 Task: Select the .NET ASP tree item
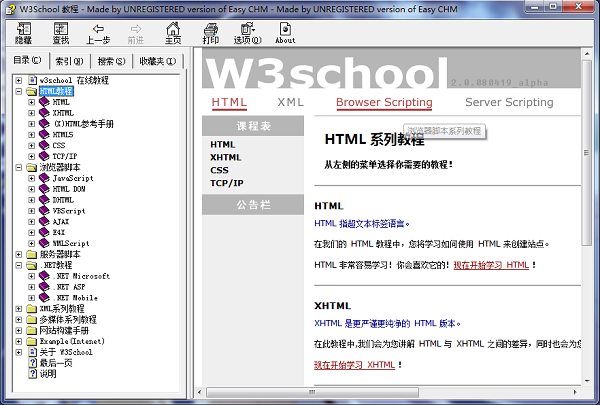tap(70, 287)
